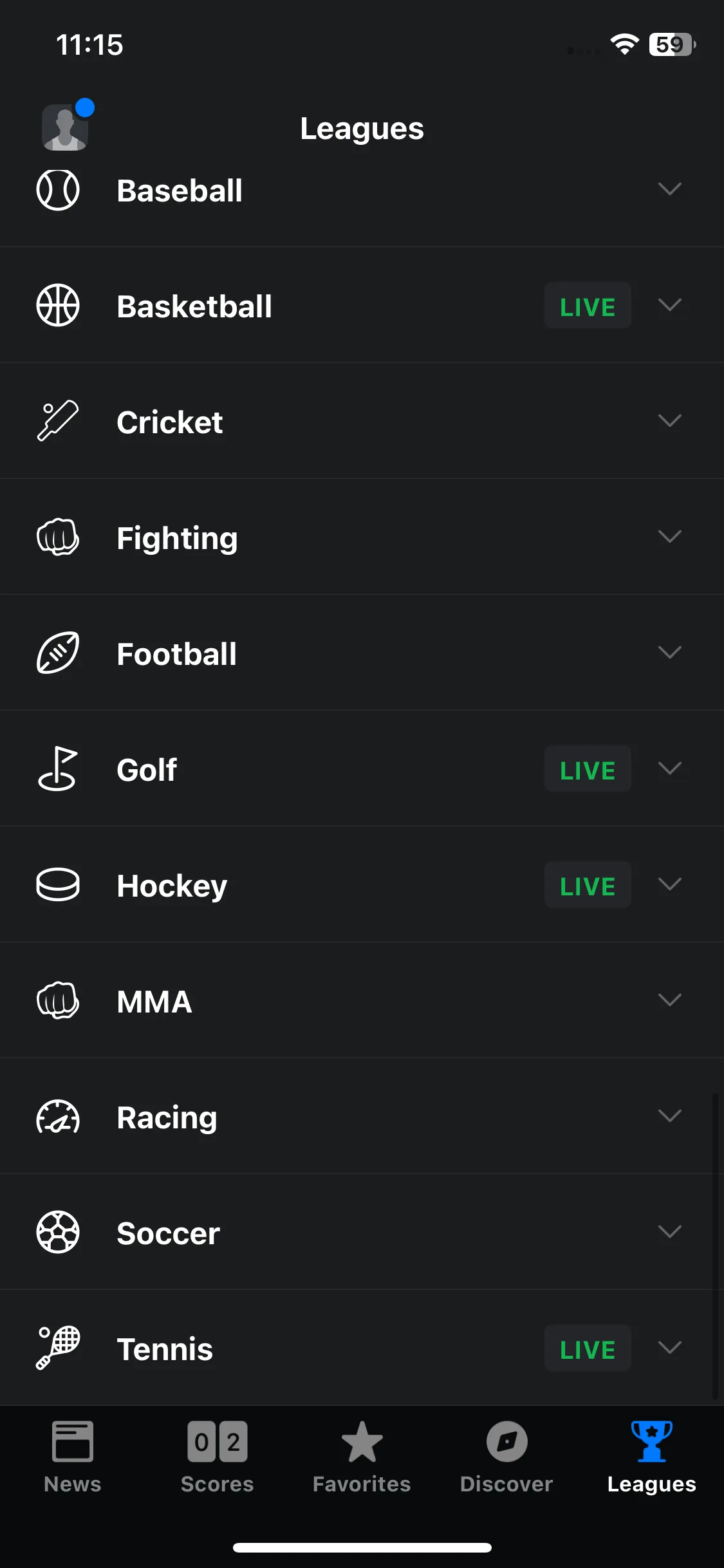Tap the basketball icon
Screen dimensions: 724x1568
tap(58, 305)
